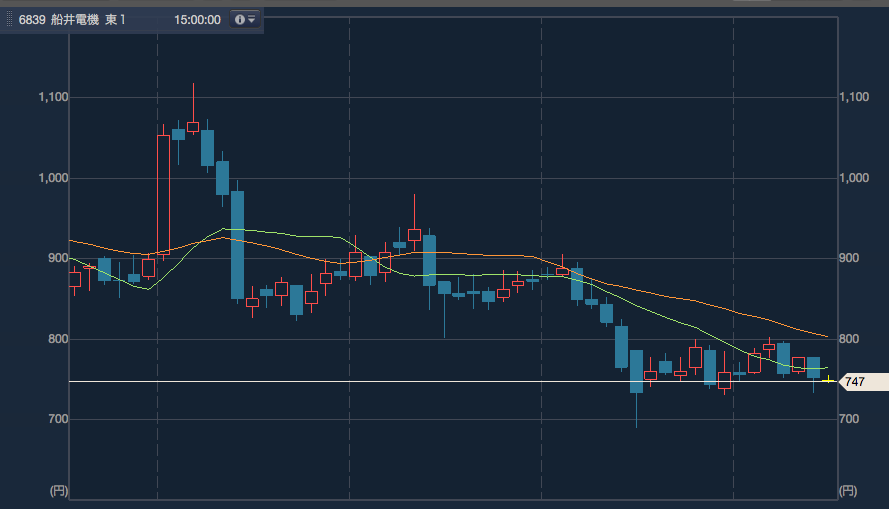This screenshot has width=889, height=509.
Task: Click the 800 label on right price axis
Action: click(x=849, y=339)
